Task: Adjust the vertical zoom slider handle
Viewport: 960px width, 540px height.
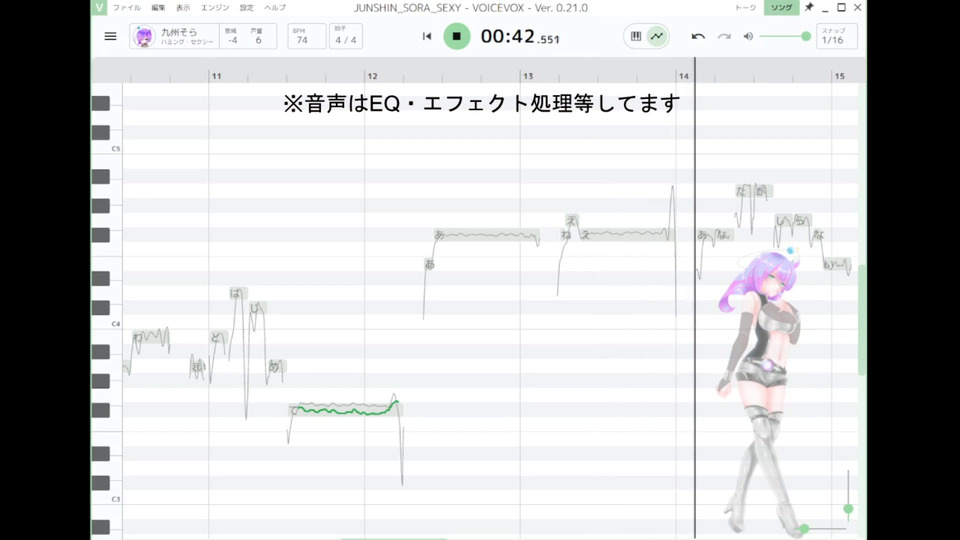Action: (848, 509)
